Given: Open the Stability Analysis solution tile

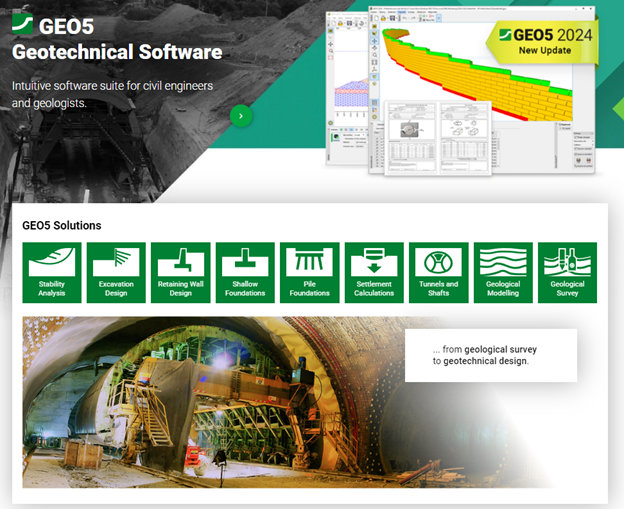Looking at the screenshot, I should [x=52, y=273].
